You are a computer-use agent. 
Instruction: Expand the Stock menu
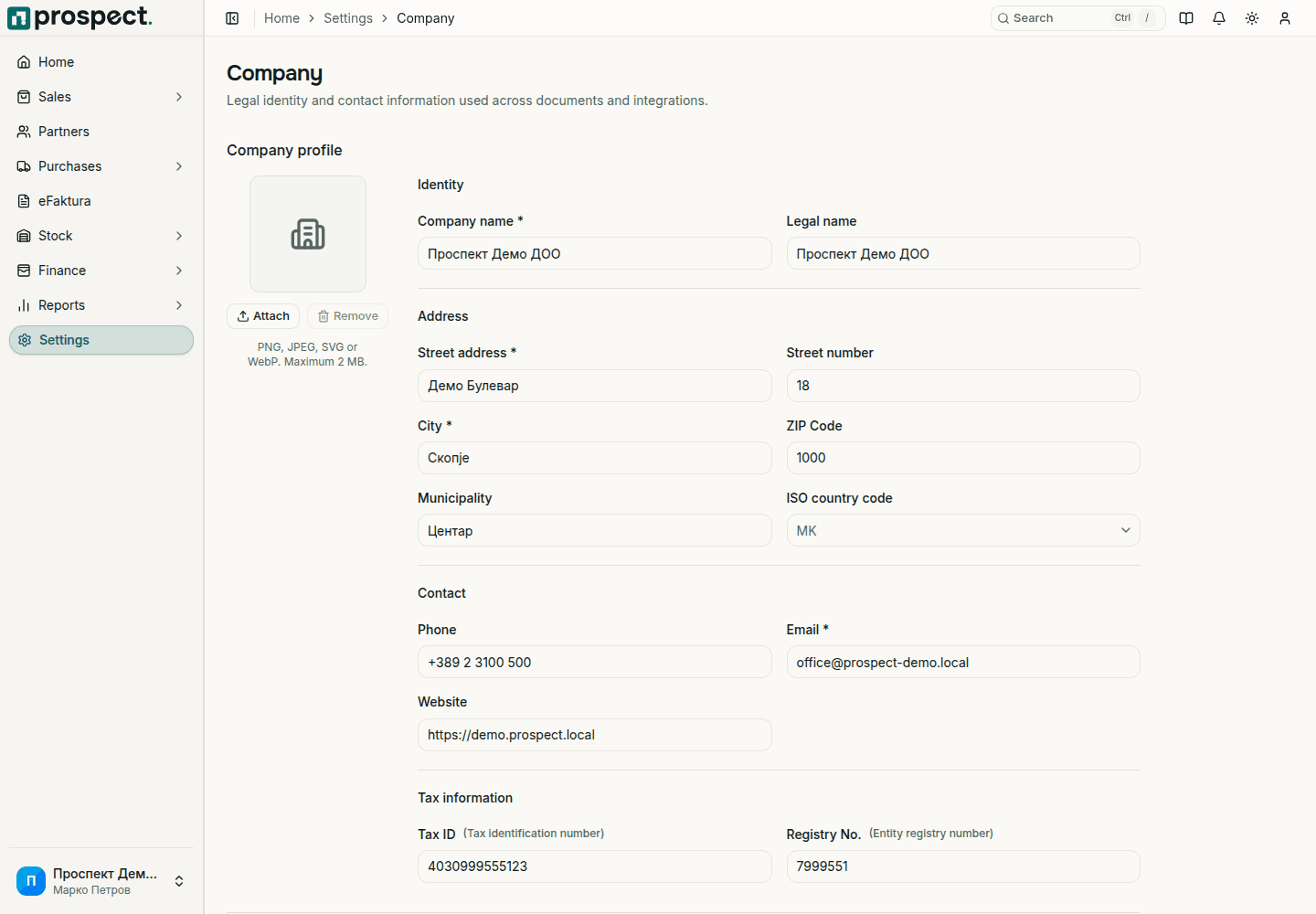[x=101, y=236]
